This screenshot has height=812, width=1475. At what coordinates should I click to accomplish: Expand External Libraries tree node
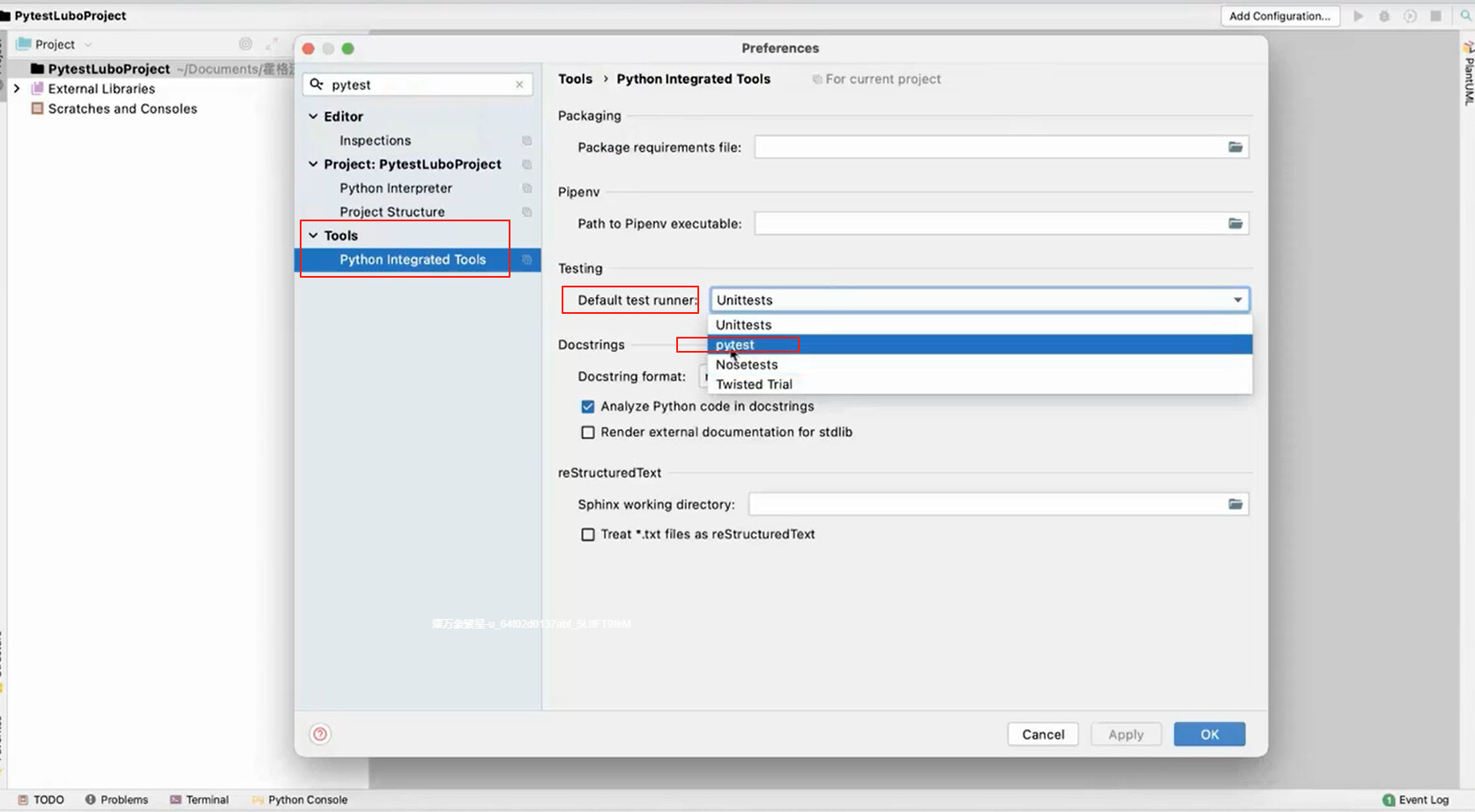coord(17,88)
